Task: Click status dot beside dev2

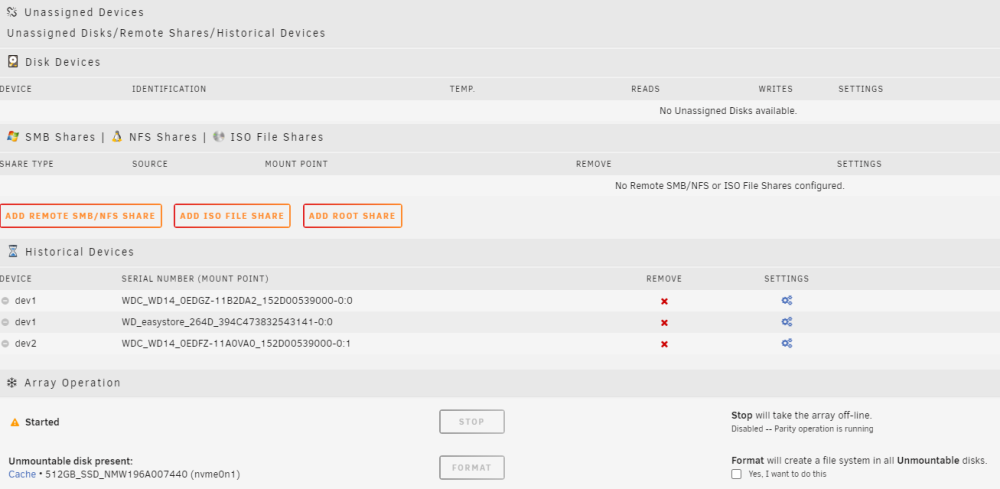Action: pyautogui.click(x=5, y=344)
